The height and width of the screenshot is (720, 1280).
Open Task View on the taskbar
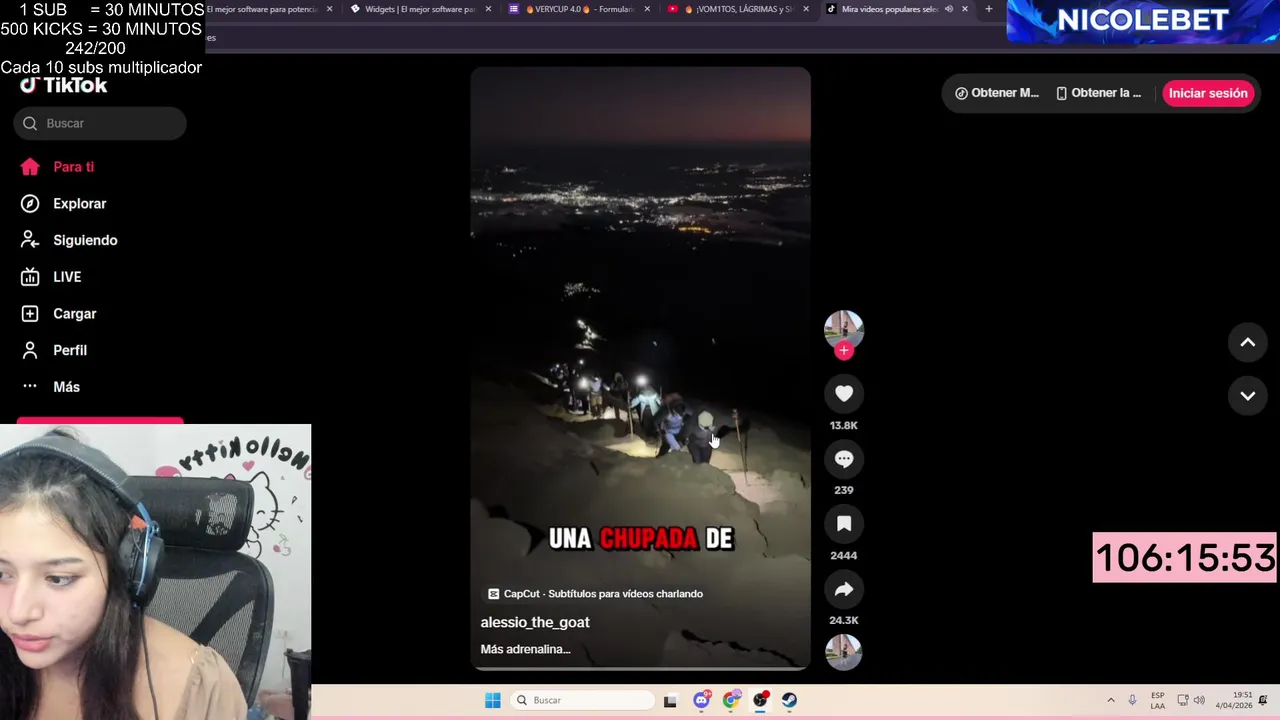[670, 700]
